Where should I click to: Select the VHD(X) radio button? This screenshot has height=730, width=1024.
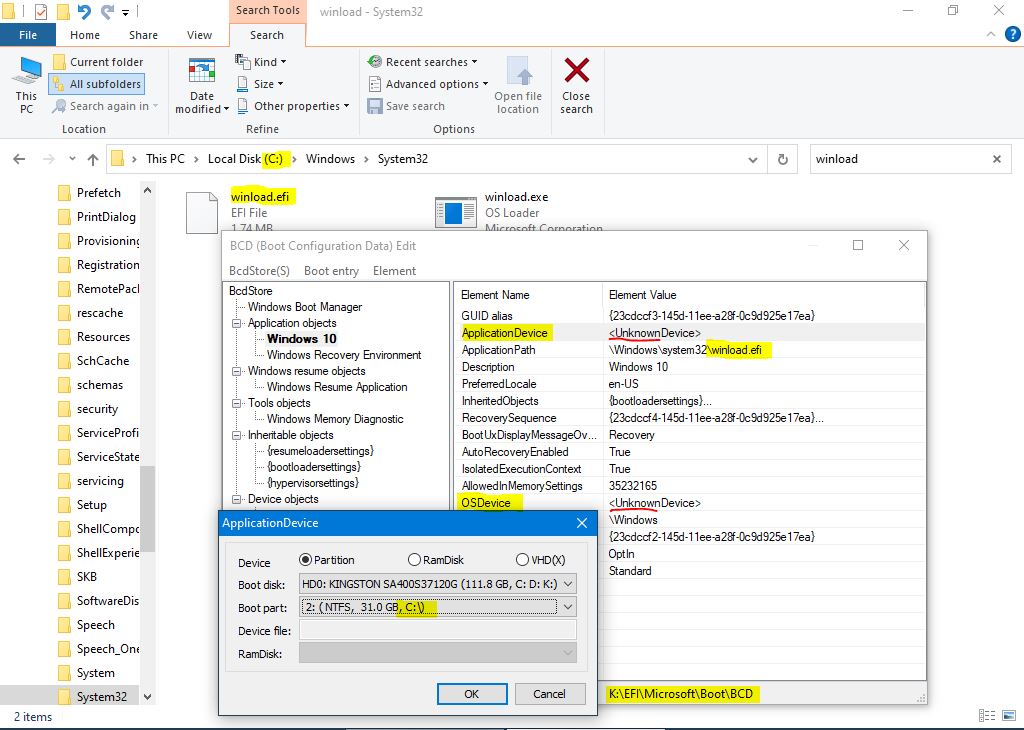[x=522, y=560]
